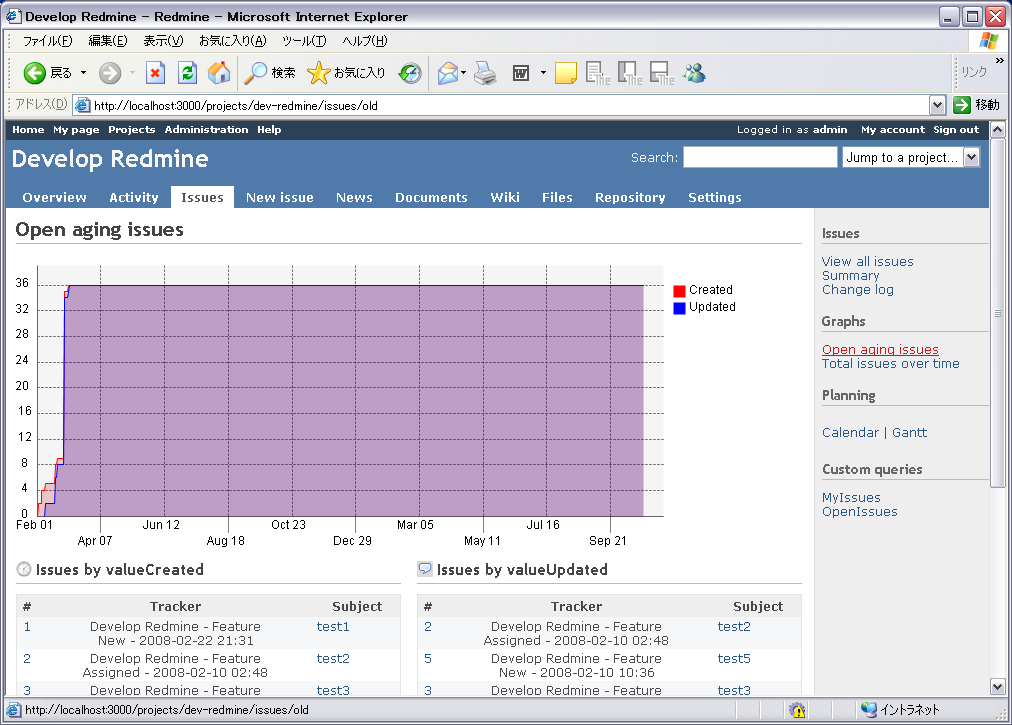Open the project Settings tab

(x=714, y=198)
